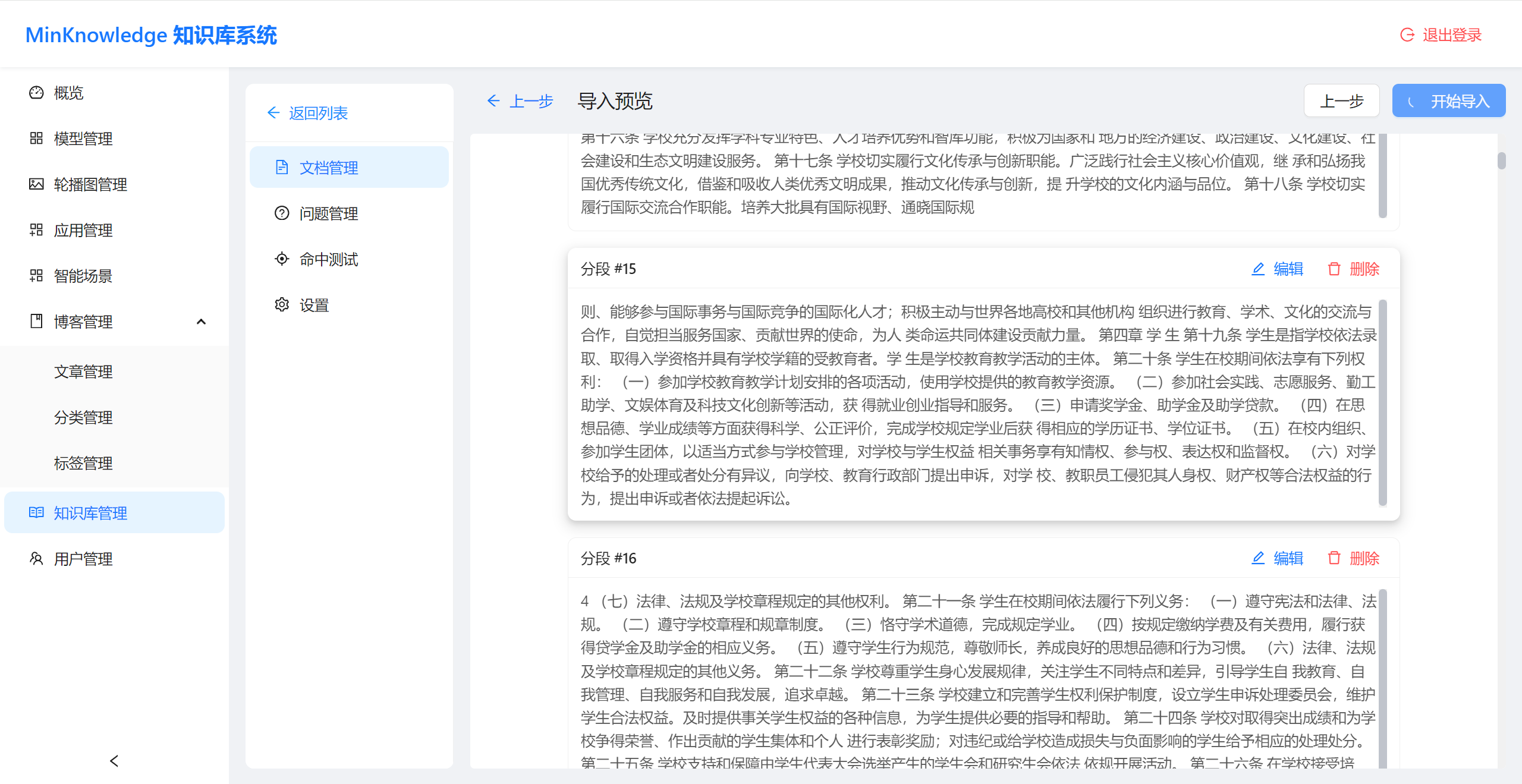Screen dimensions: 1522x784
Task: Open 用户管理 via its user icon
Action: pos(36,558)
